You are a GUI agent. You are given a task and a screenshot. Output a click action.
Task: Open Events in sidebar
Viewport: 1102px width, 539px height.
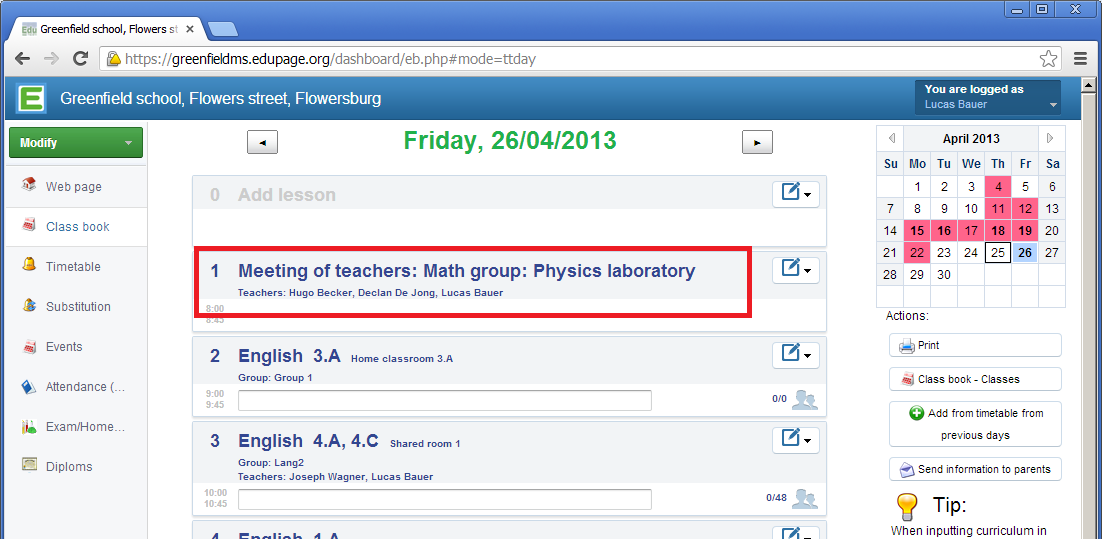[76, 347]
